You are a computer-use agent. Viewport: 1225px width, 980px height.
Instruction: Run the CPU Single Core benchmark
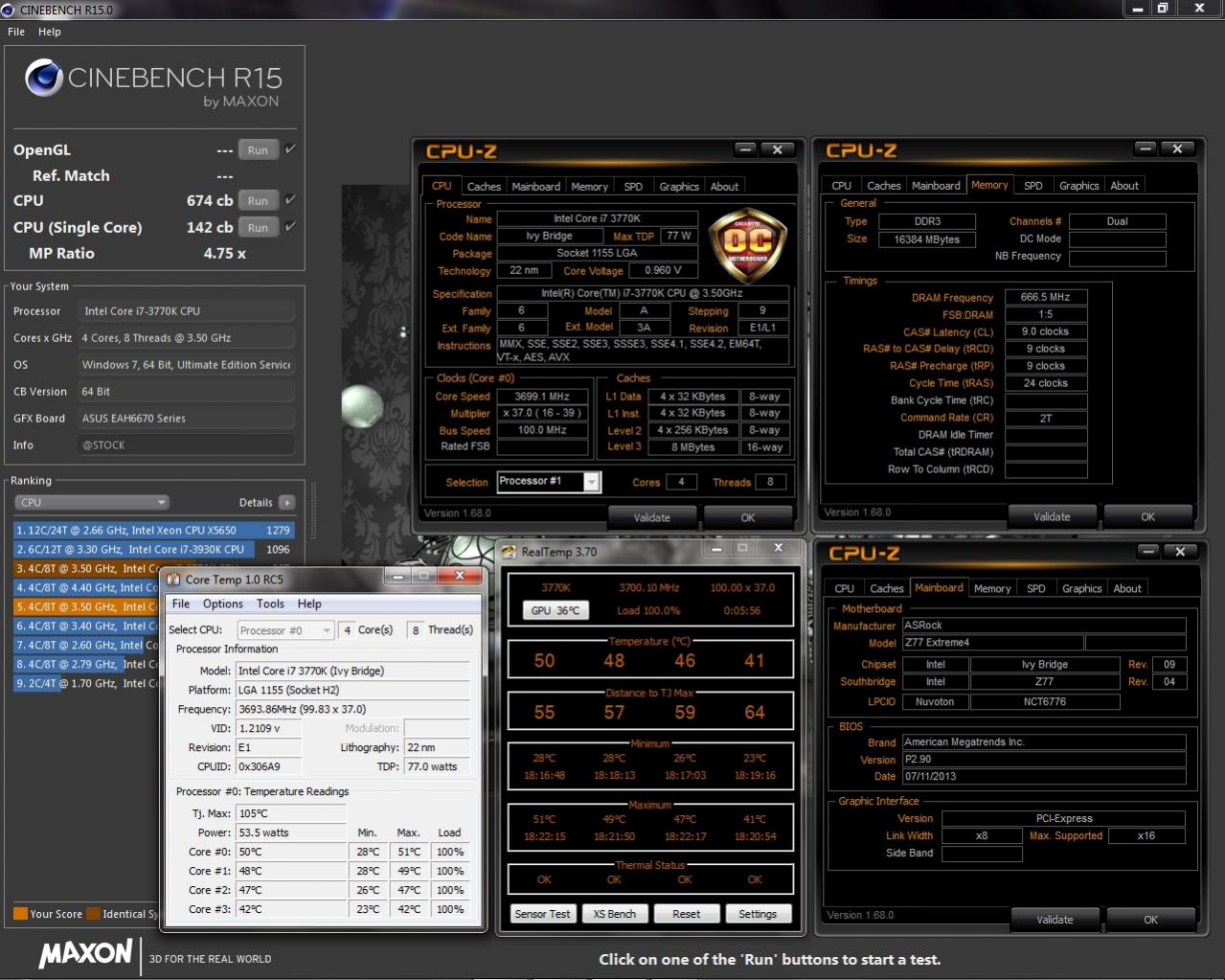pyautogui.click(x=258, y=227)
